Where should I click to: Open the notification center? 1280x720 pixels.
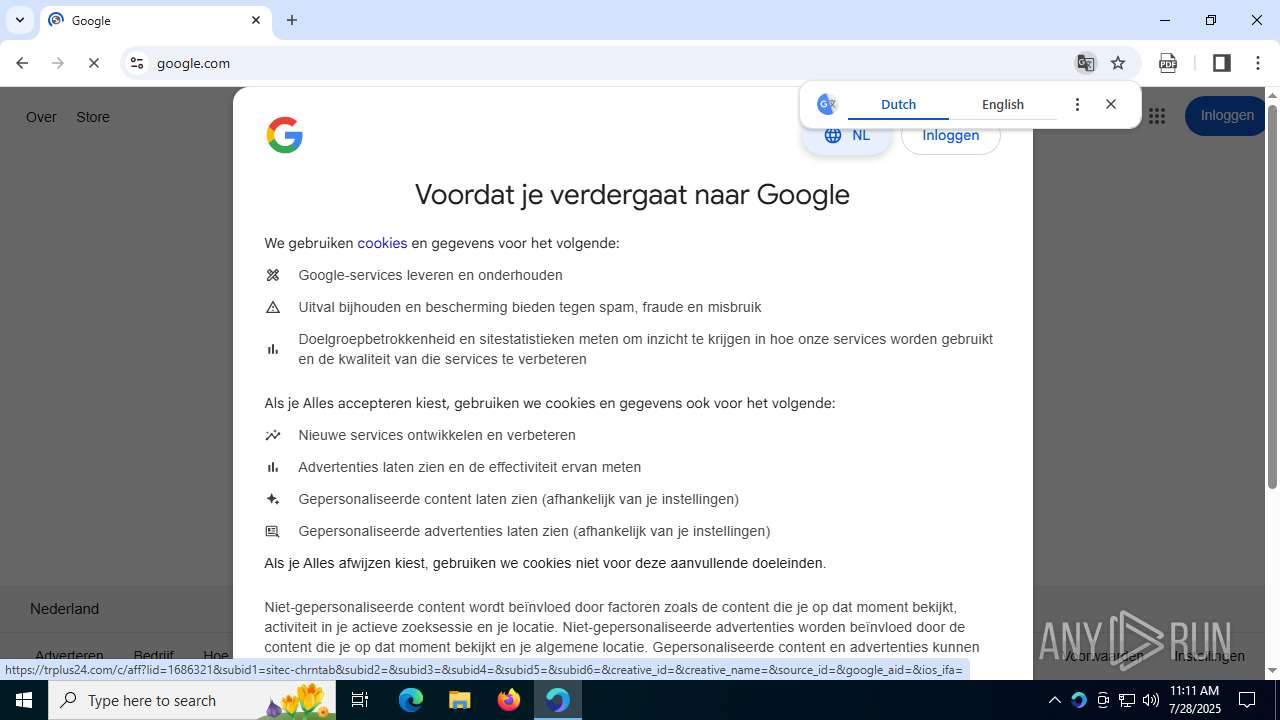point(1247,700)
